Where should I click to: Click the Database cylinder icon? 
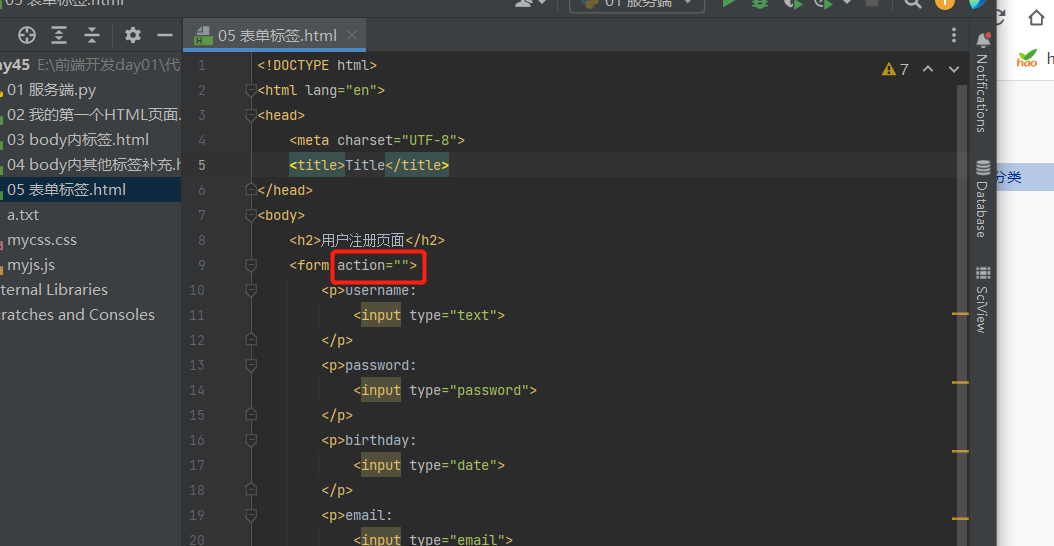point(983,167)
